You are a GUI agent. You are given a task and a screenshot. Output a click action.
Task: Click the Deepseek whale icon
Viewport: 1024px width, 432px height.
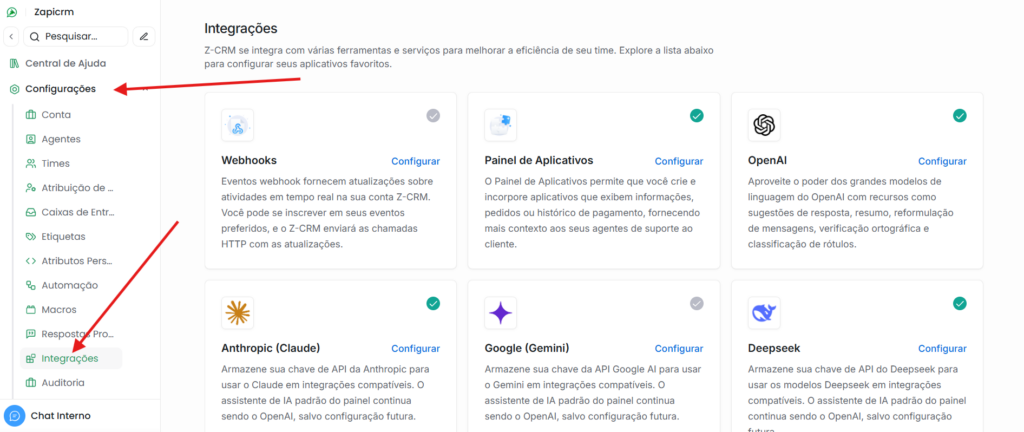[x=764, y=313]
